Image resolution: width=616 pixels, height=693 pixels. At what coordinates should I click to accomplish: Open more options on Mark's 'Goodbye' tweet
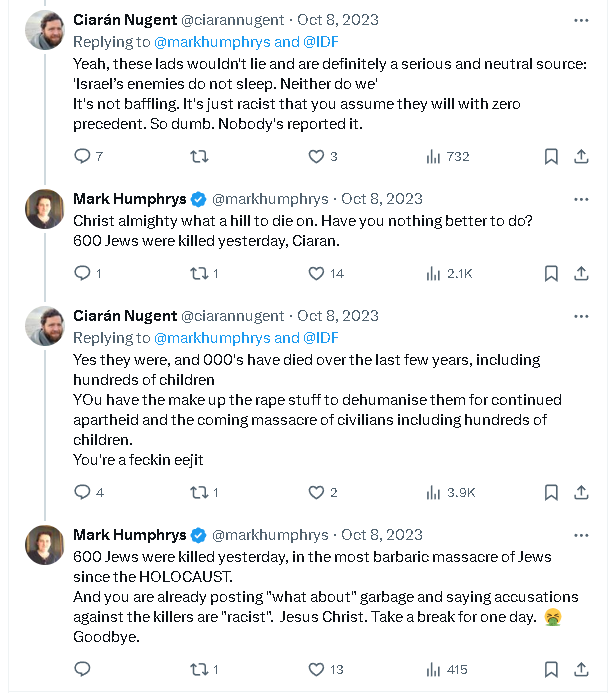(x=581, y=535)
